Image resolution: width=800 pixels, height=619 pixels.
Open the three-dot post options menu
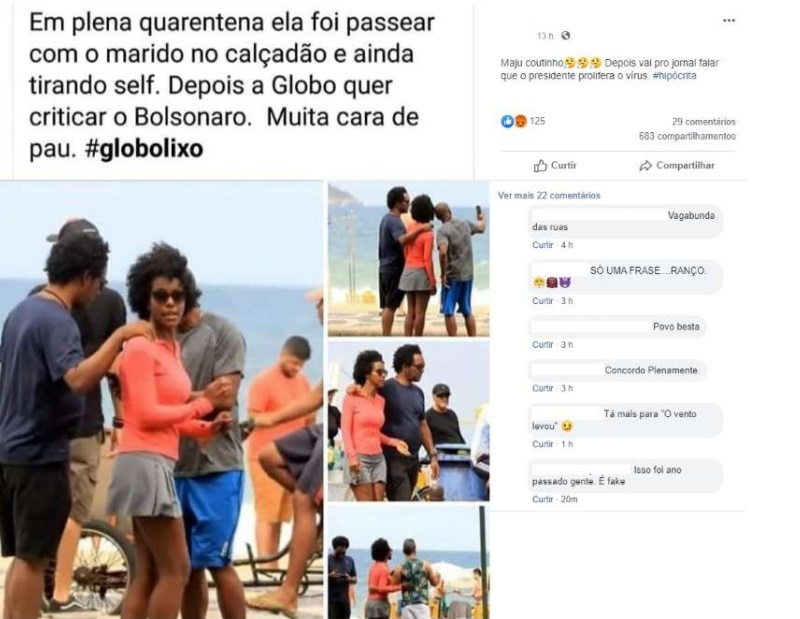[x=729, y=20]
